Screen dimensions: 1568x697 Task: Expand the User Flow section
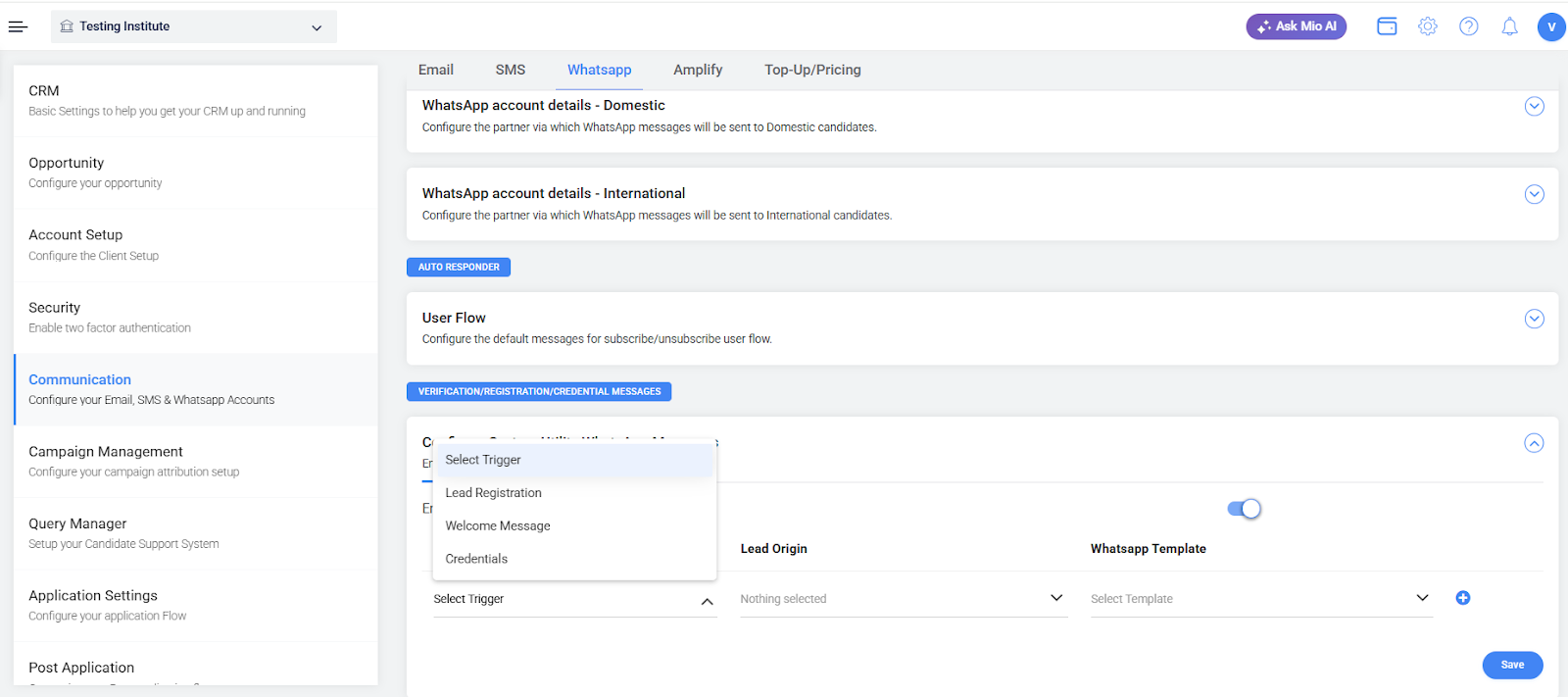point(1534,319)
